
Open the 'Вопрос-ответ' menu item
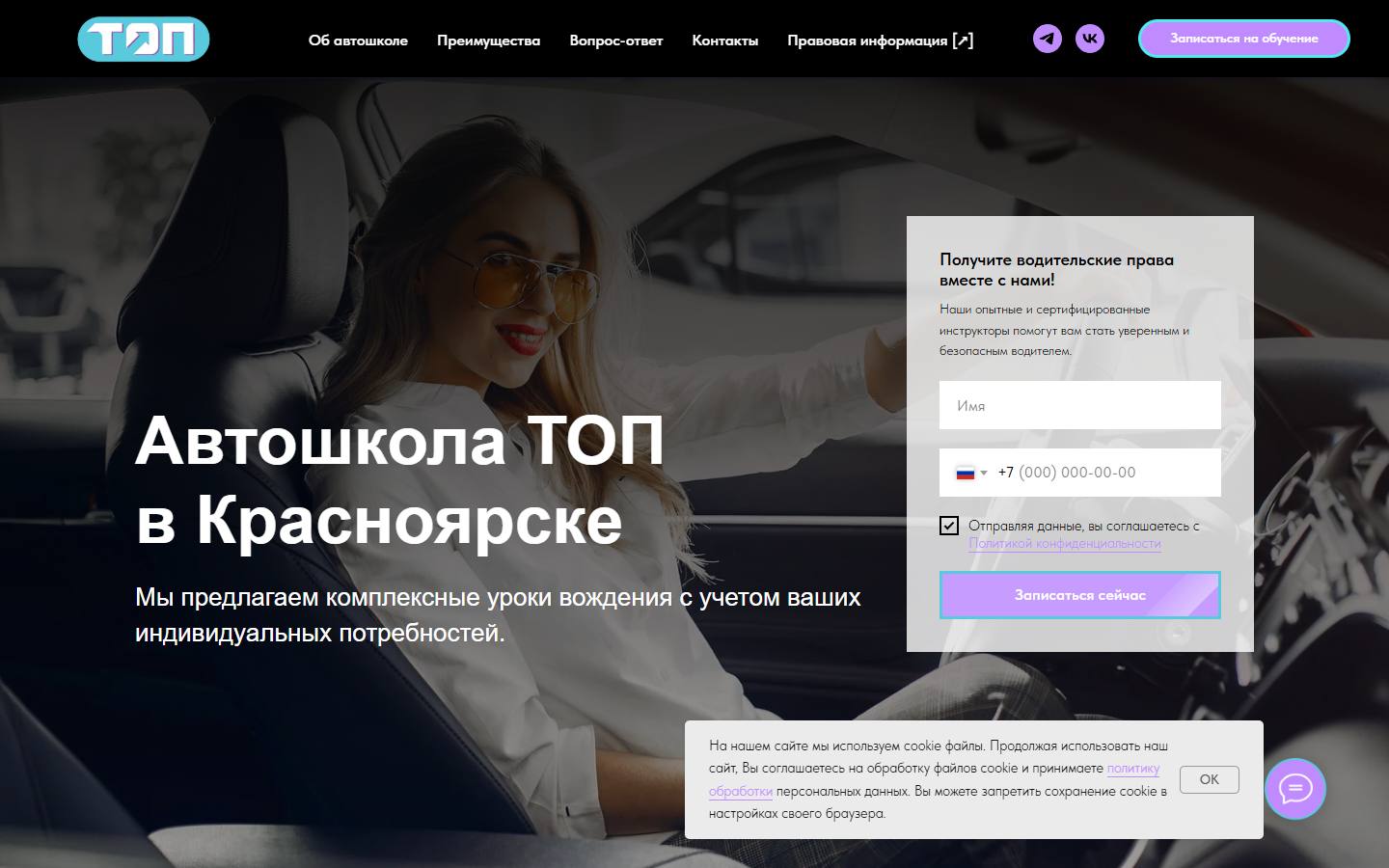[616, 41]
